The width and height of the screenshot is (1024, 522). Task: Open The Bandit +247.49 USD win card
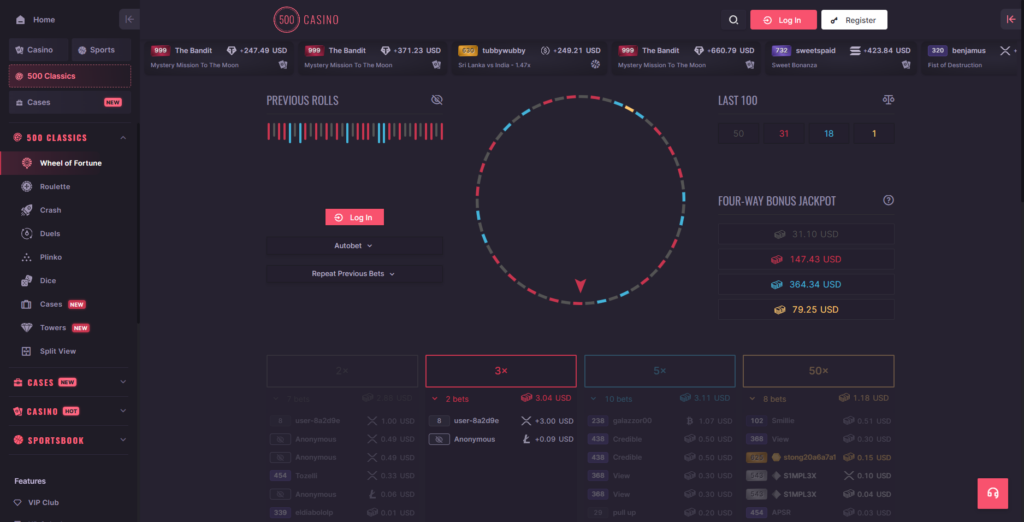219,57
